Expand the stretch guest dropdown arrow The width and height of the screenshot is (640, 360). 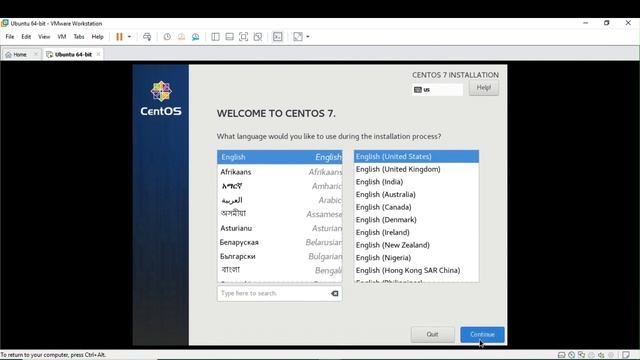(308, 37)
